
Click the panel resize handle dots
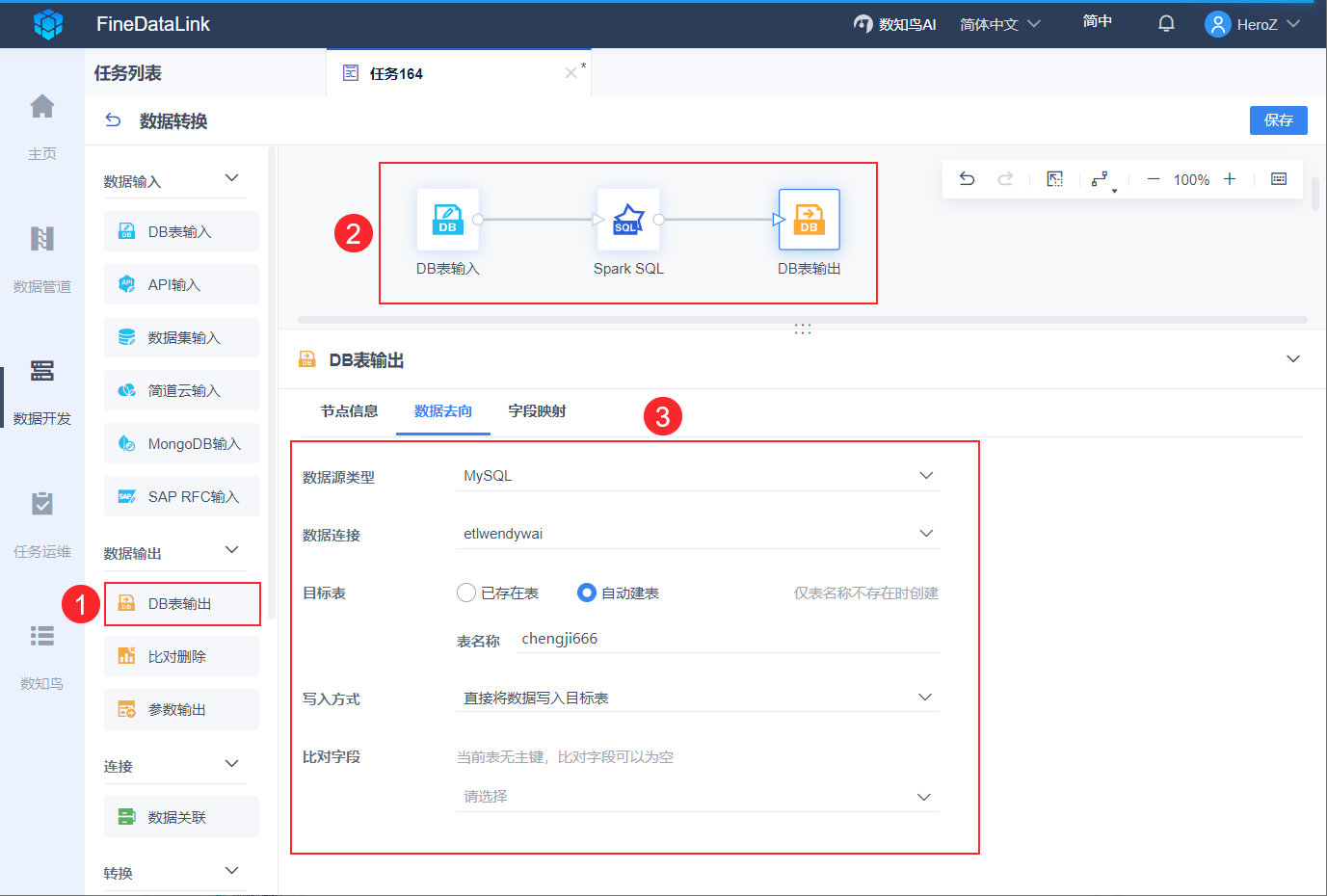pos(803,329)
